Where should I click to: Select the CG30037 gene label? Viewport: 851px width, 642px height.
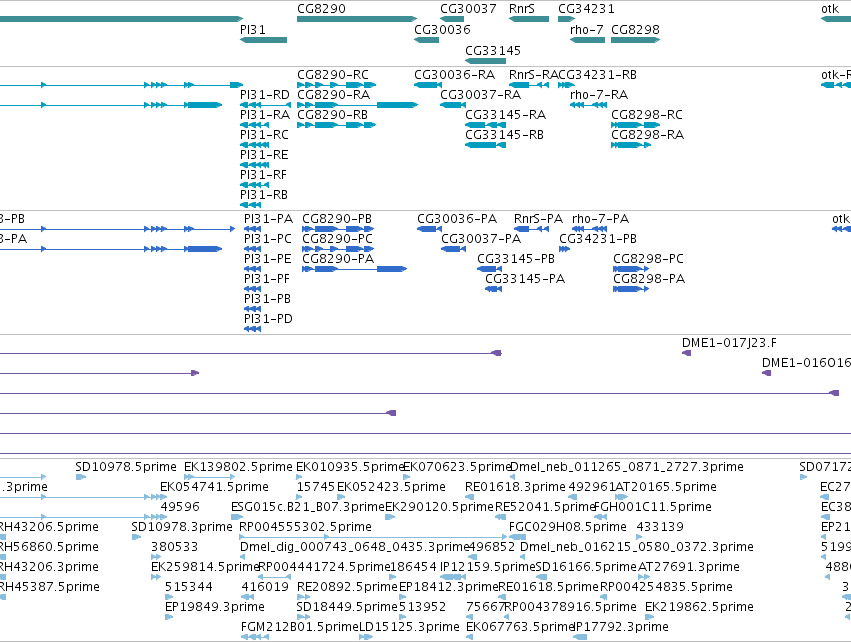coord(468,9)
